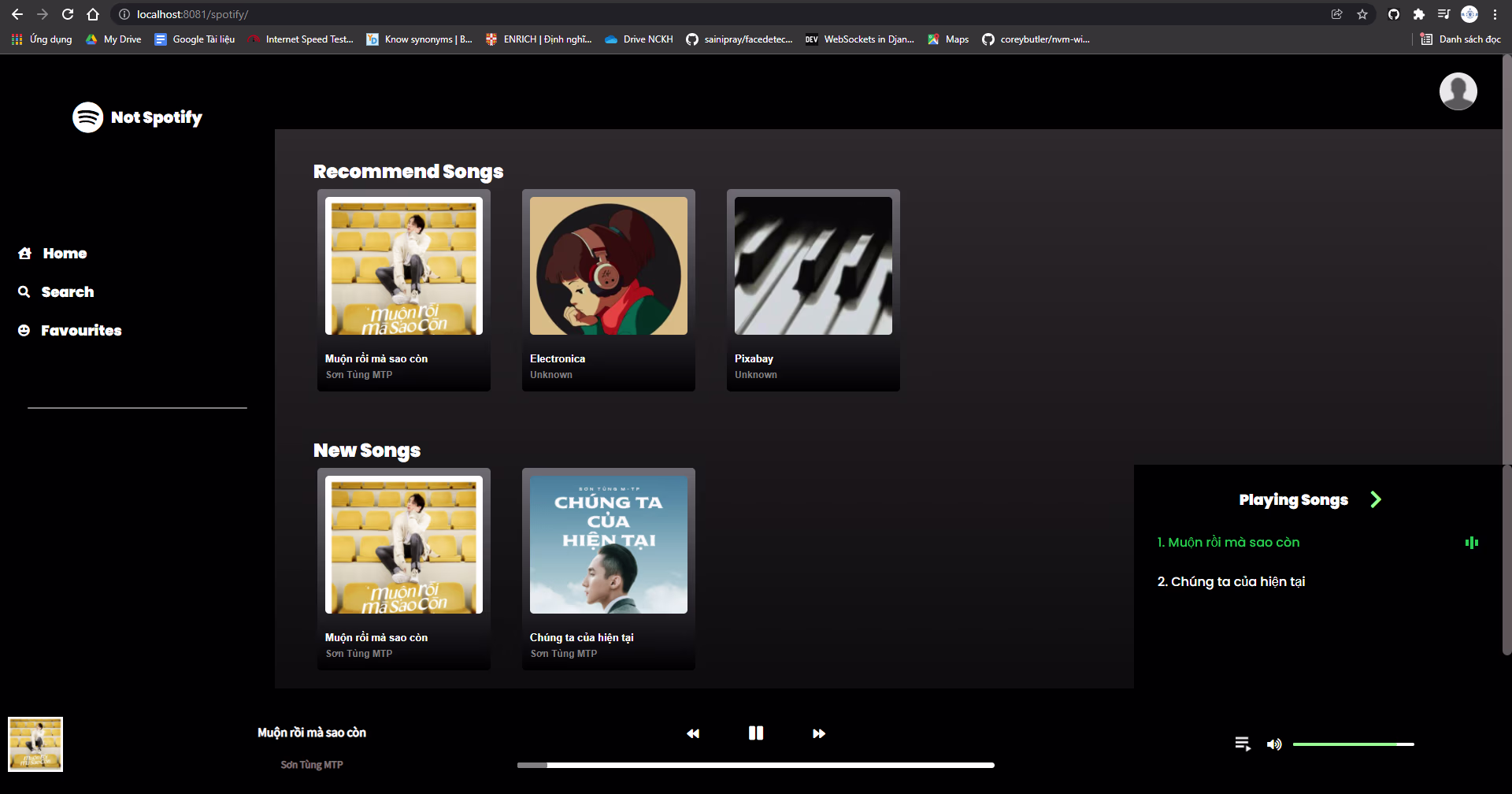The image size is (1512, 794).
Task: Go to the browser home page
Action: (93, 14)
